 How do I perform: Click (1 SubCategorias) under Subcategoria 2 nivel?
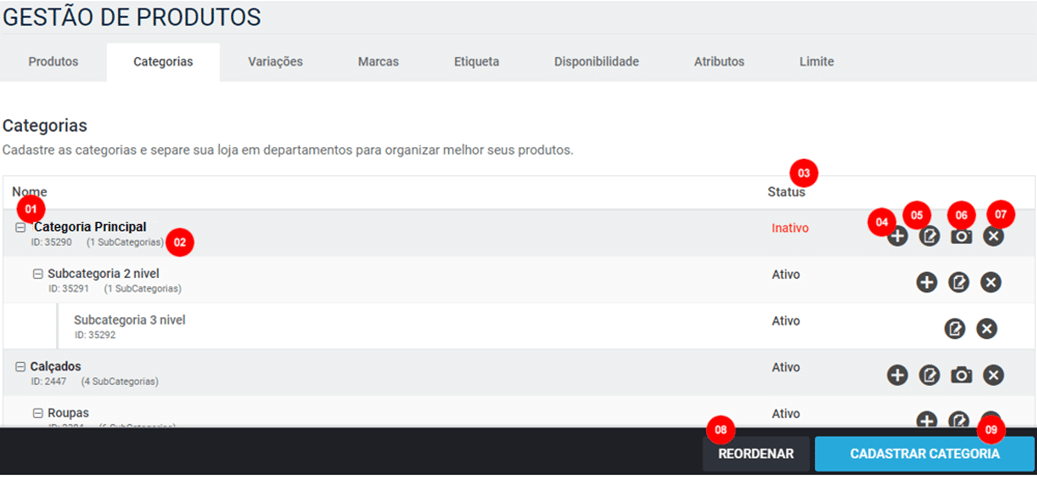pyautogui.click(x=142, y=288)
